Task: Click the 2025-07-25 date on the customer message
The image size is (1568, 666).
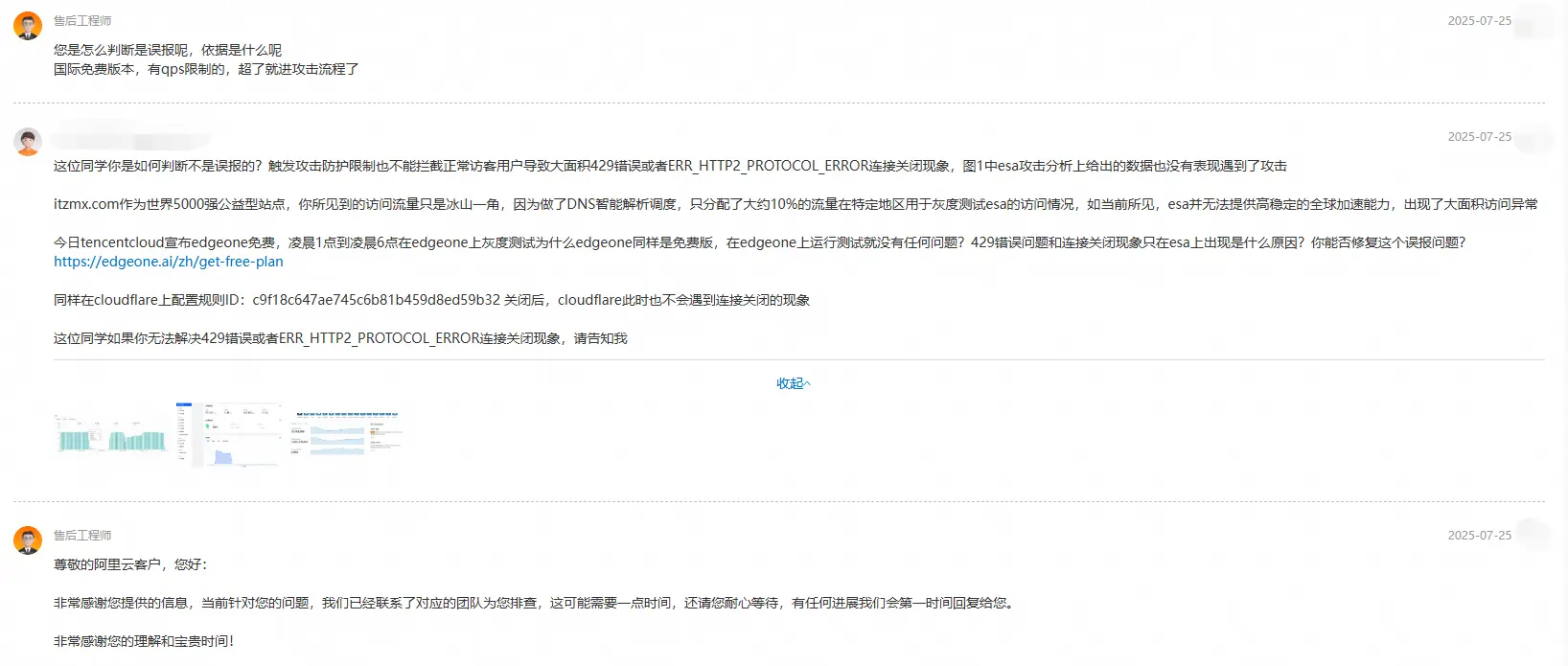Action: [x=1479, y=137]
